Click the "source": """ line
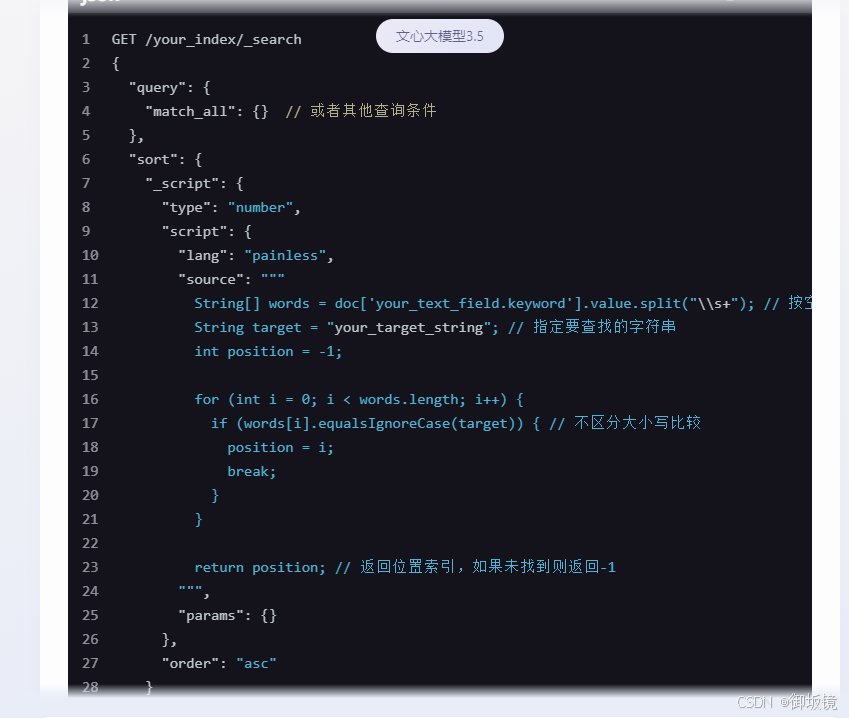The image size is (849, 718). click(x=231, y=279)
